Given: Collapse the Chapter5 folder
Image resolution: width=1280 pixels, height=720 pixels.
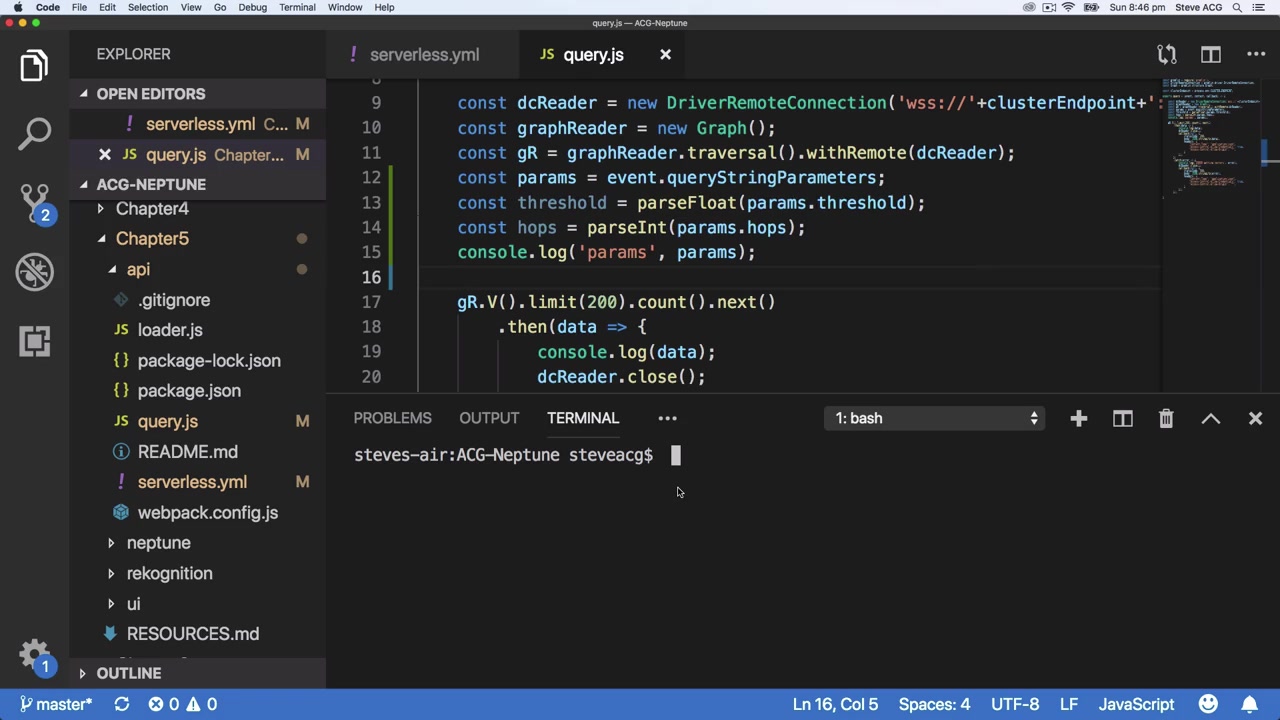Looking at the screenshot, I should pyautogui.click(x=152, y=239).
